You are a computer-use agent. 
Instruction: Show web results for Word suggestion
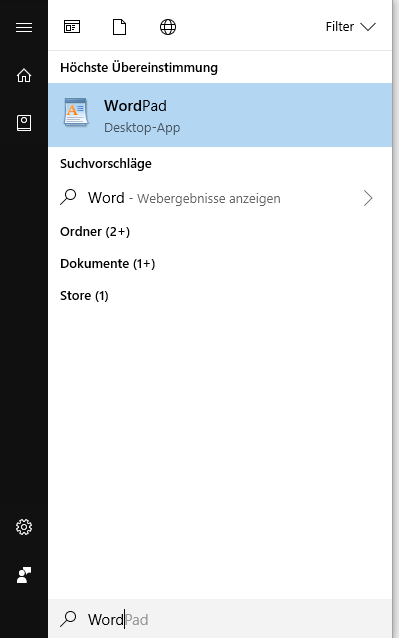pyautogui.click(x=220, y=198)
